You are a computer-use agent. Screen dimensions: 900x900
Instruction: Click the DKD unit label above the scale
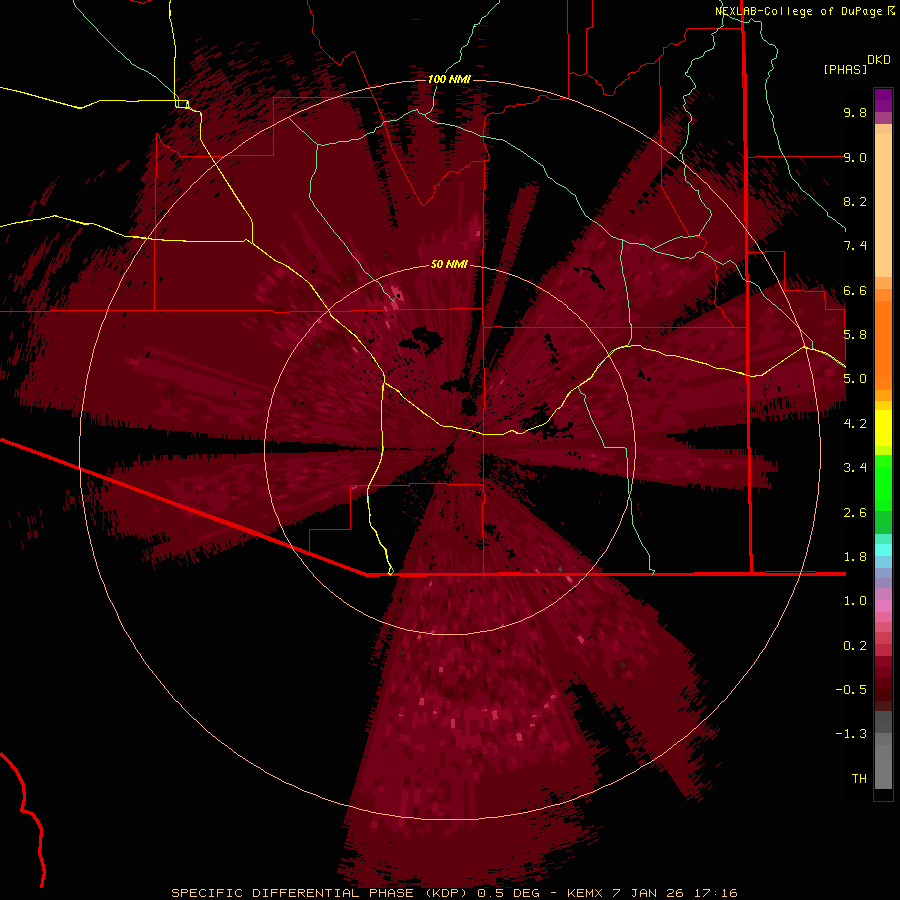click(x=879, y=60)
